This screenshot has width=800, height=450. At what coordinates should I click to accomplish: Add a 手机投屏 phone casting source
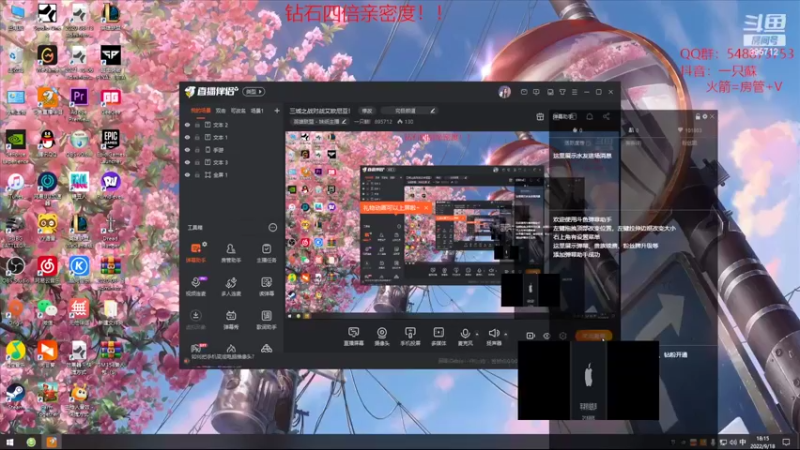[410, 336]
